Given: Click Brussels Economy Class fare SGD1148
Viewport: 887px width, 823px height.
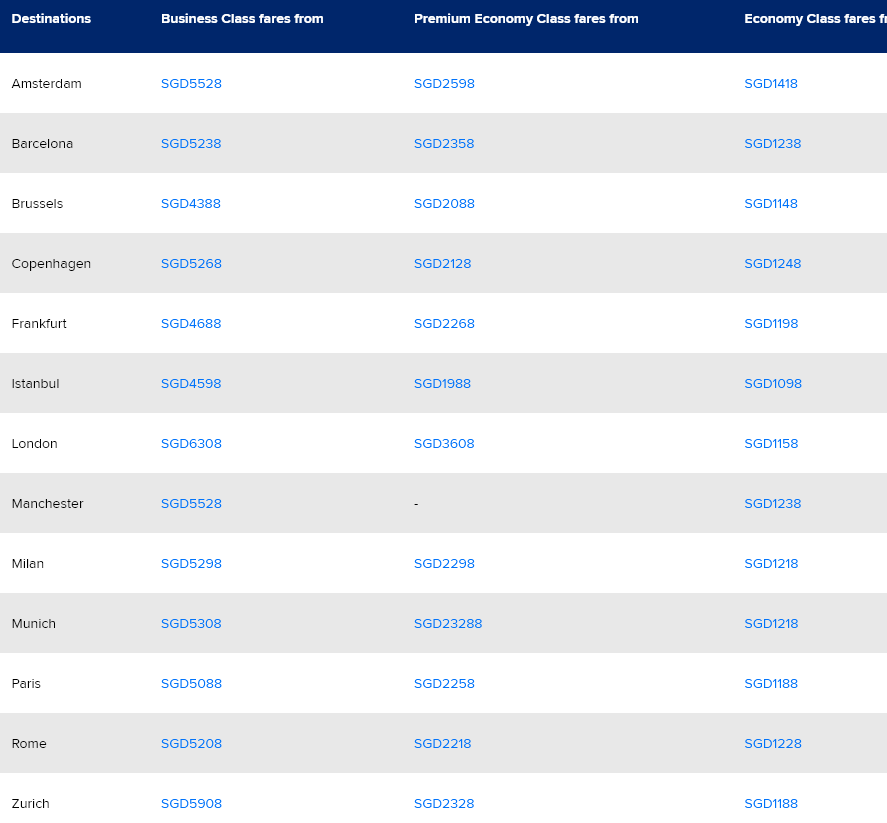Looking at the screenshot, I should [771, 204].
